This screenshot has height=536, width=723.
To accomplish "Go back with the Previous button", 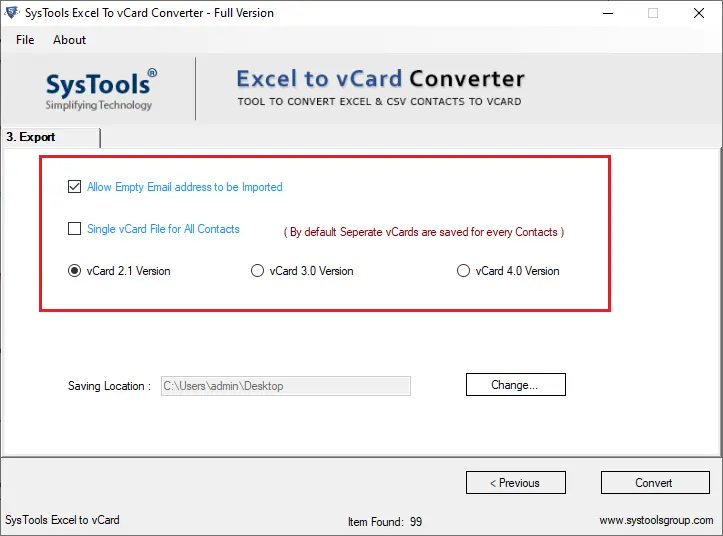I will (516, 482).
